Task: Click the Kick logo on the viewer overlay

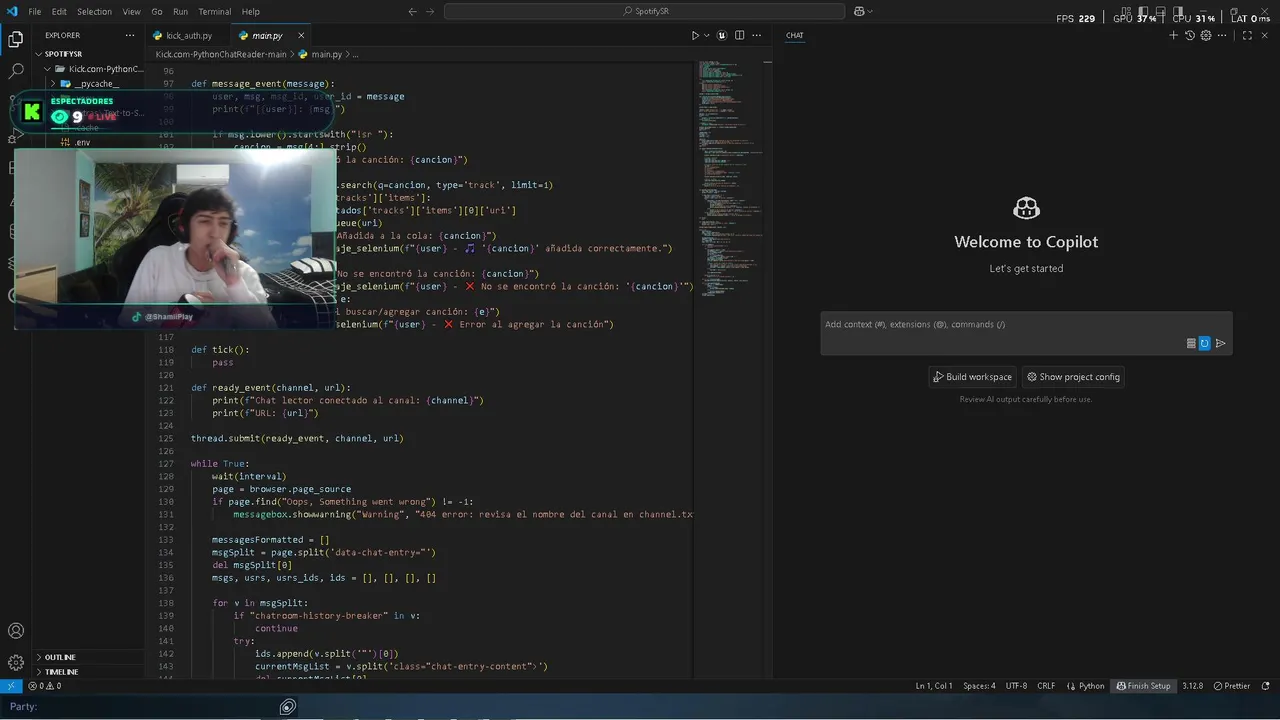Action: [32, 112]
